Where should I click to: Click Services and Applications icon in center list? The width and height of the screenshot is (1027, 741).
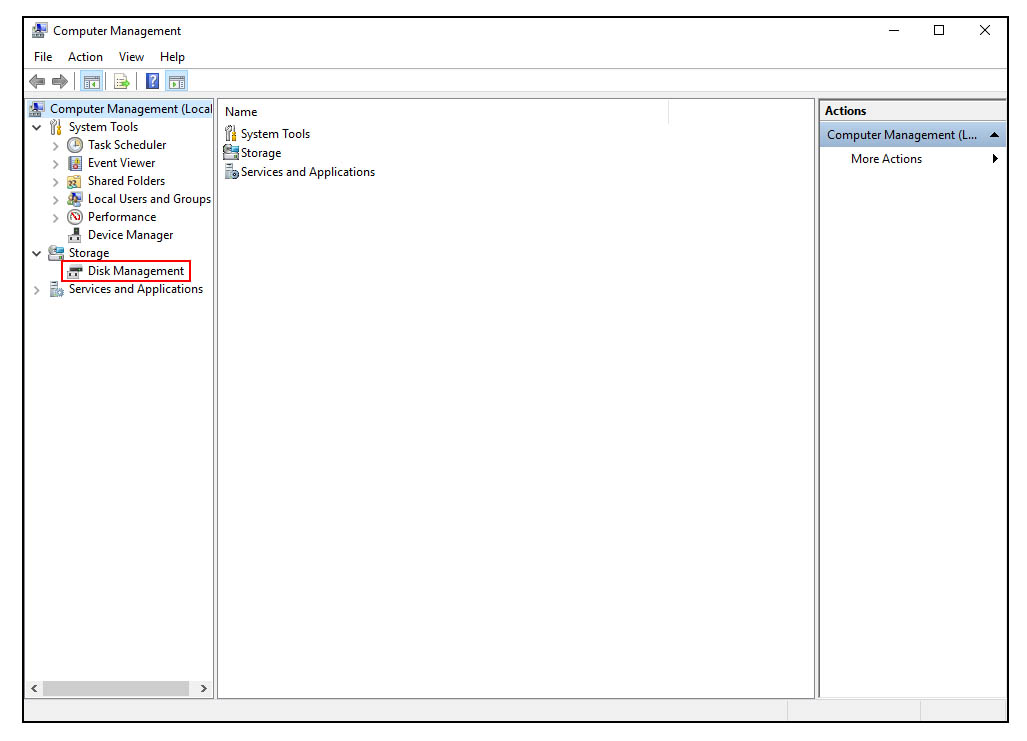231,172
